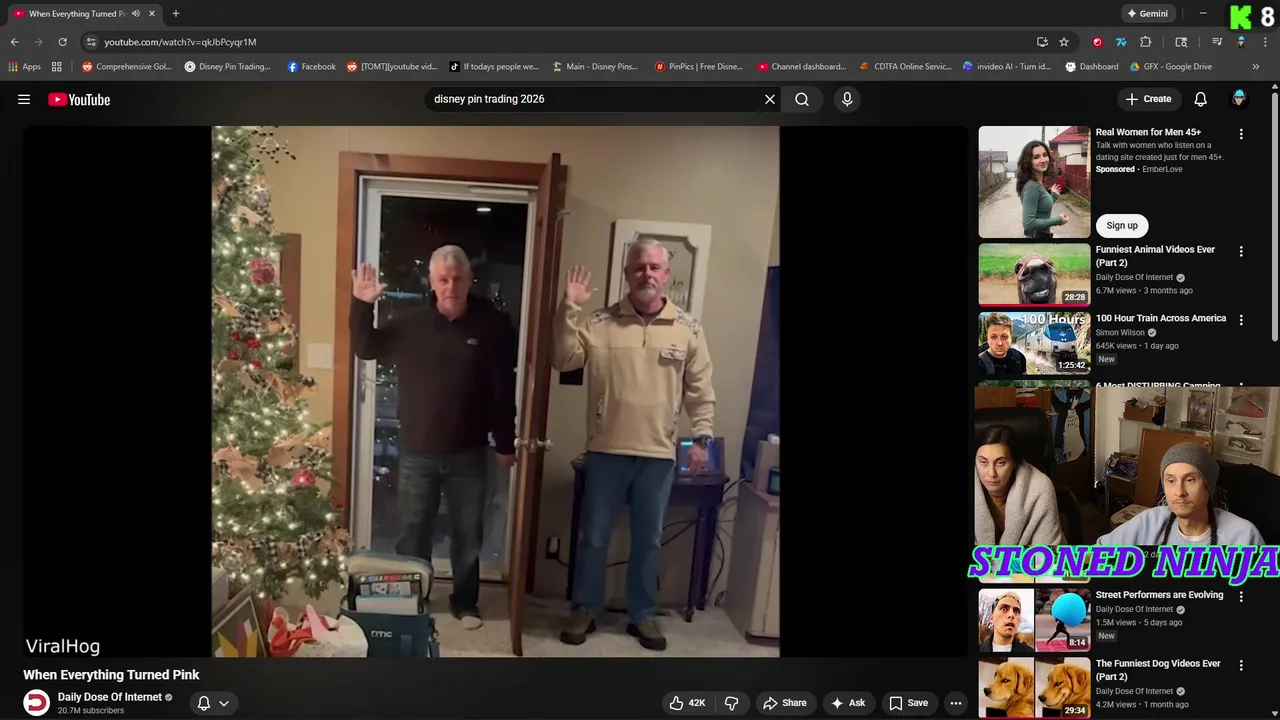Click the Ask button

848,703
